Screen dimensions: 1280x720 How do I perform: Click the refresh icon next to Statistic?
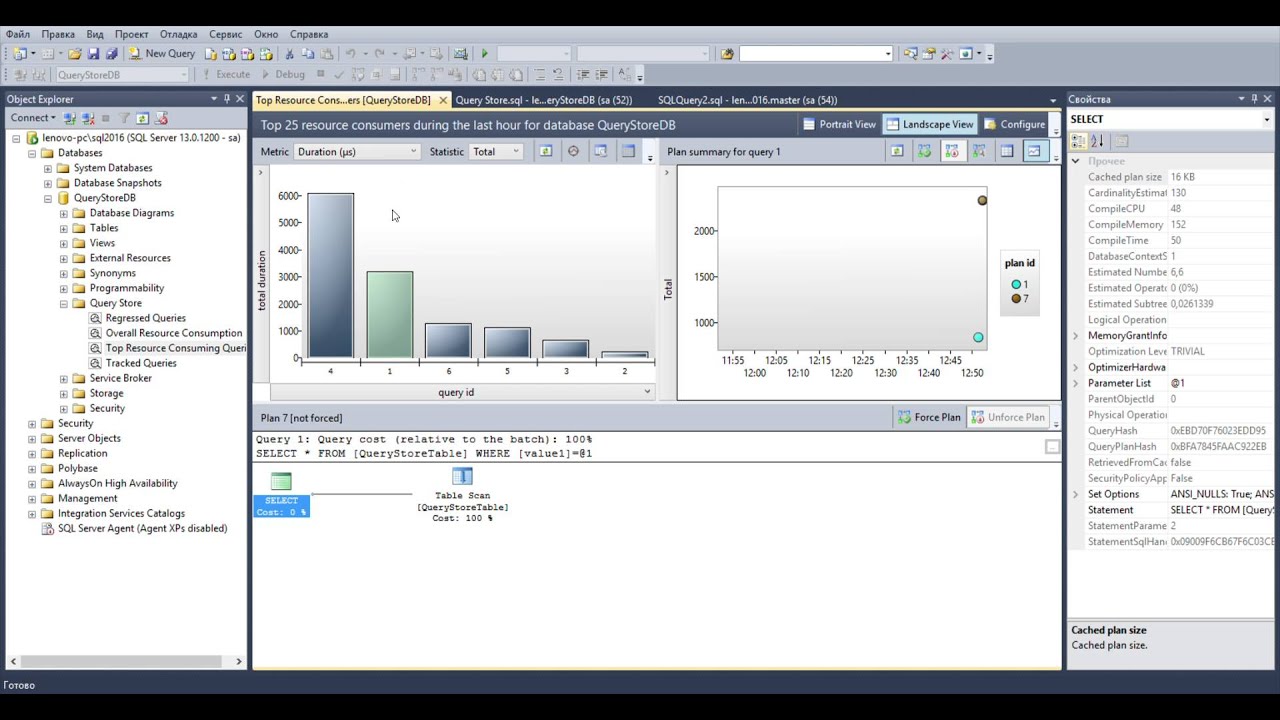click(546, 152)
